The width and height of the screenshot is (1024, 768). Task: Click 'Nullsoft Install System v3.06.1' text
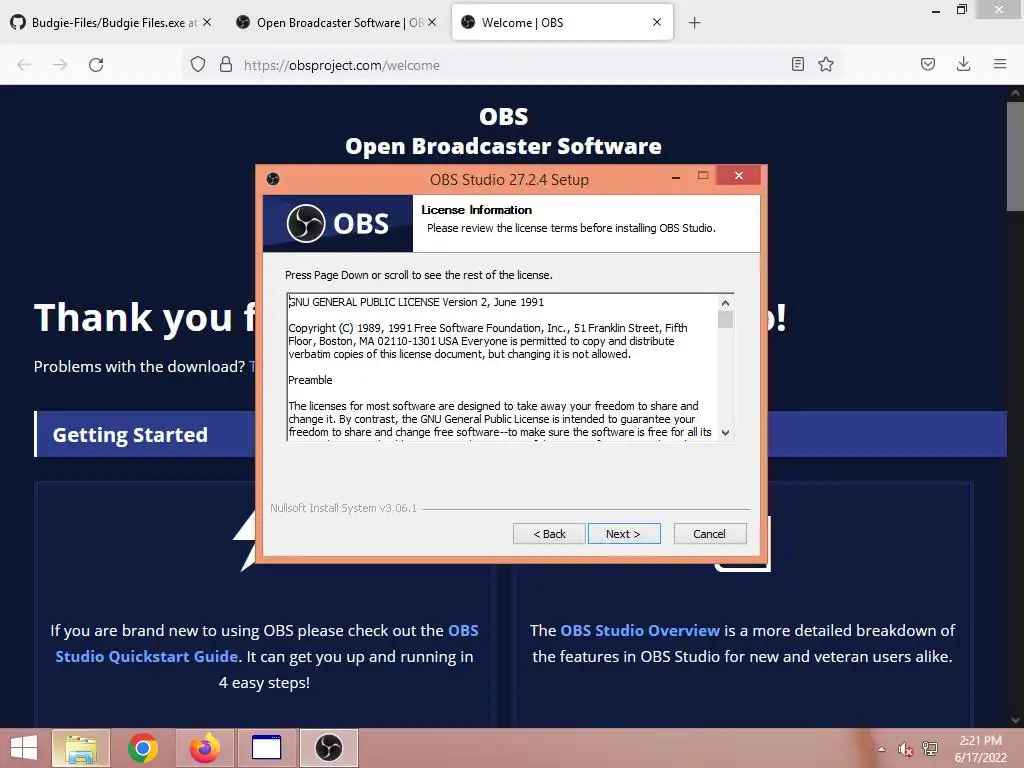(344, 508)
